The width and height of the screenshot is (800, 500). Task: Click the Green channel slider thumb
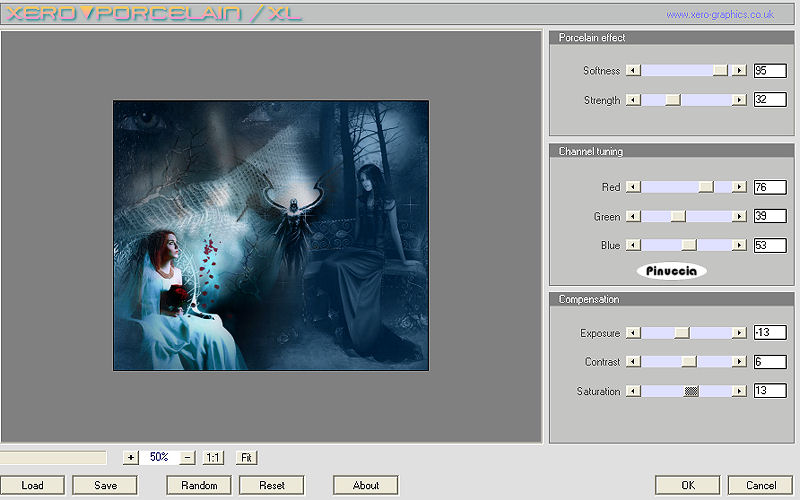pos(678,216)
